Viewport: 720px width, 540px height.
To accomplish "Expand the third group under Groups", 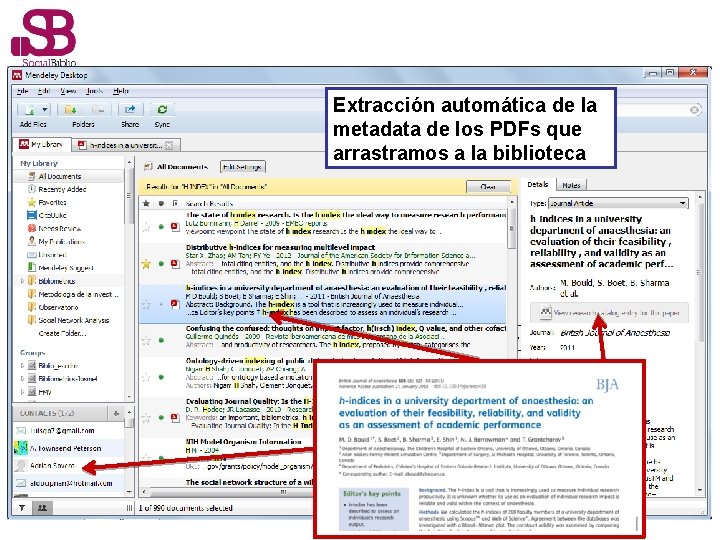I will click(22, 392).
